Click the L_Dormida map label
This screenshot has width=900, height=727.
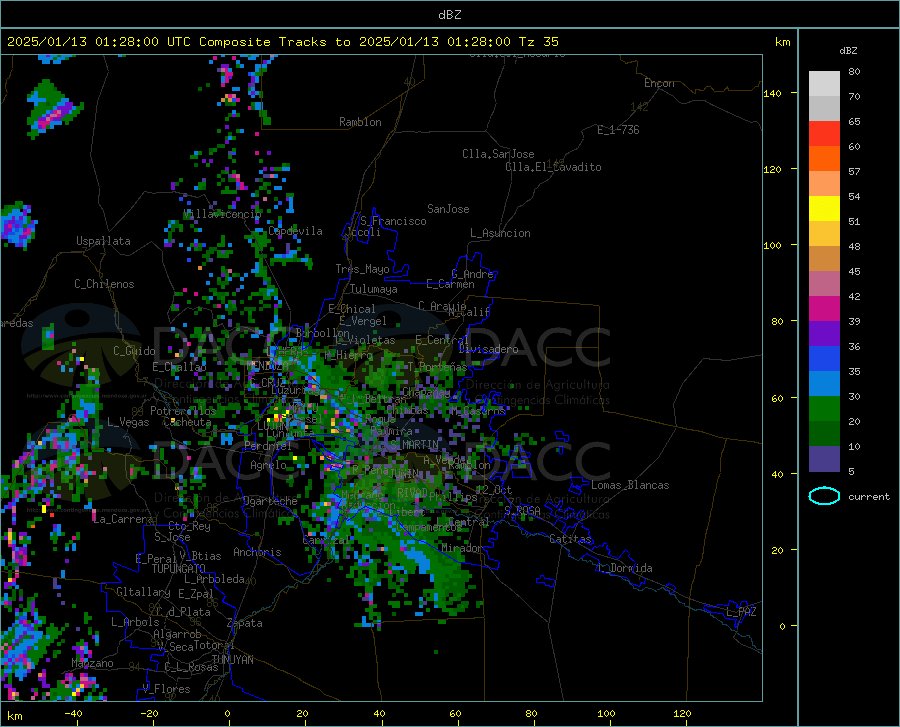[x=625, y=568]
